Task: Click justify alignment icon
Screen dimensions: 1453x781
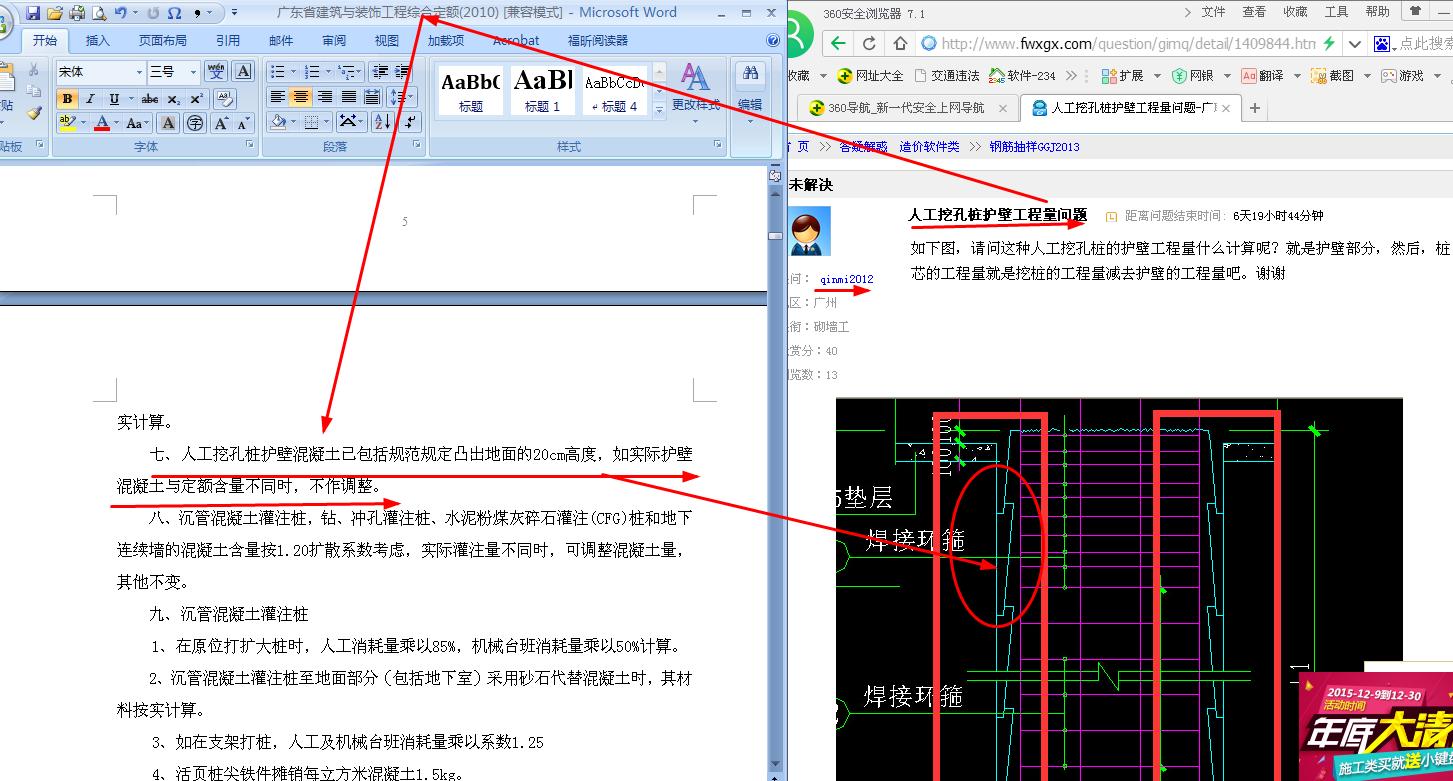Action: [x=349, y=97]
